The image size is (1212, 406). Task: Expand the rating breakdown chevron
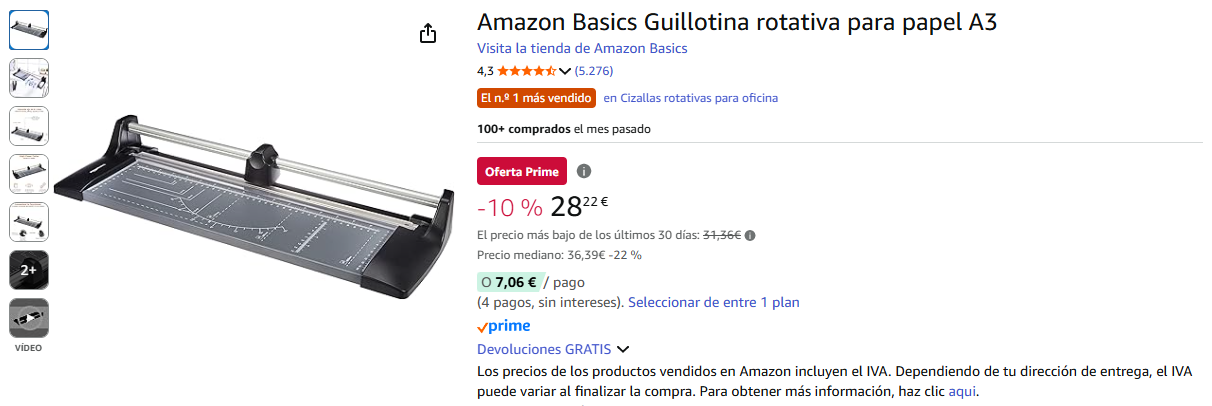pyautogui.click(x=565, y=71)
